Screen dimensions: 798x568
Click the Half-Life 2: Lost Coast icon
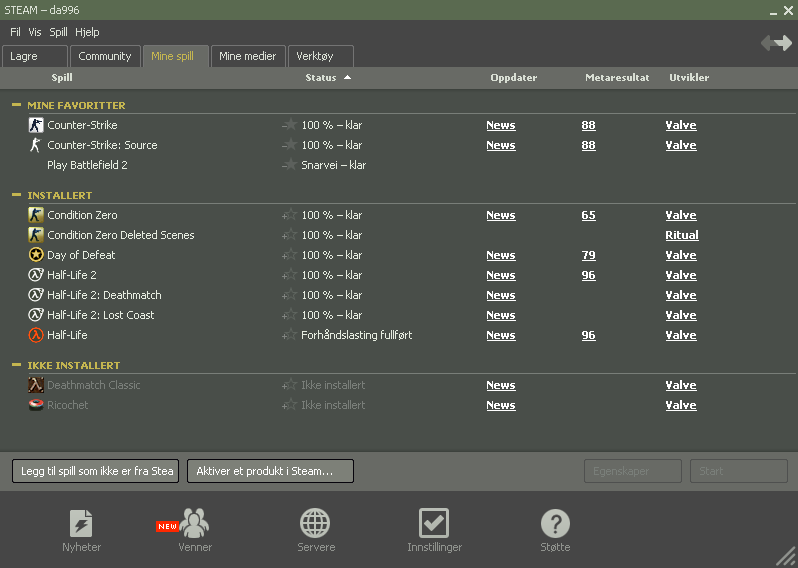click(x=36, y=315)
